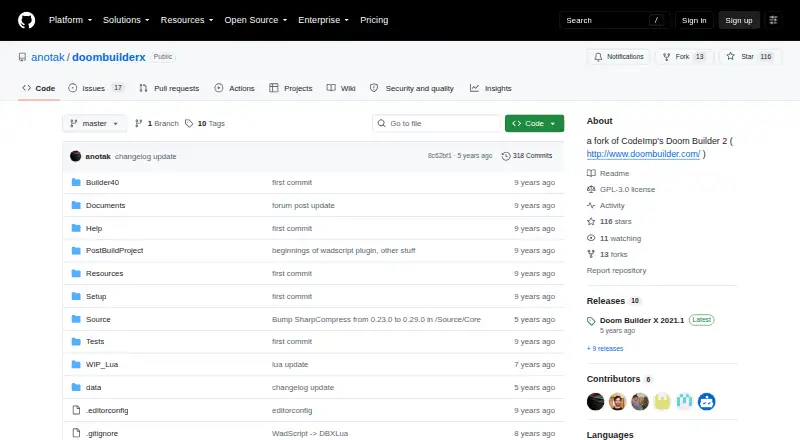The height and width of the screenshot is (440, 800).
Task: Switch to the Wiki tab
Action: tap(341, 88)
